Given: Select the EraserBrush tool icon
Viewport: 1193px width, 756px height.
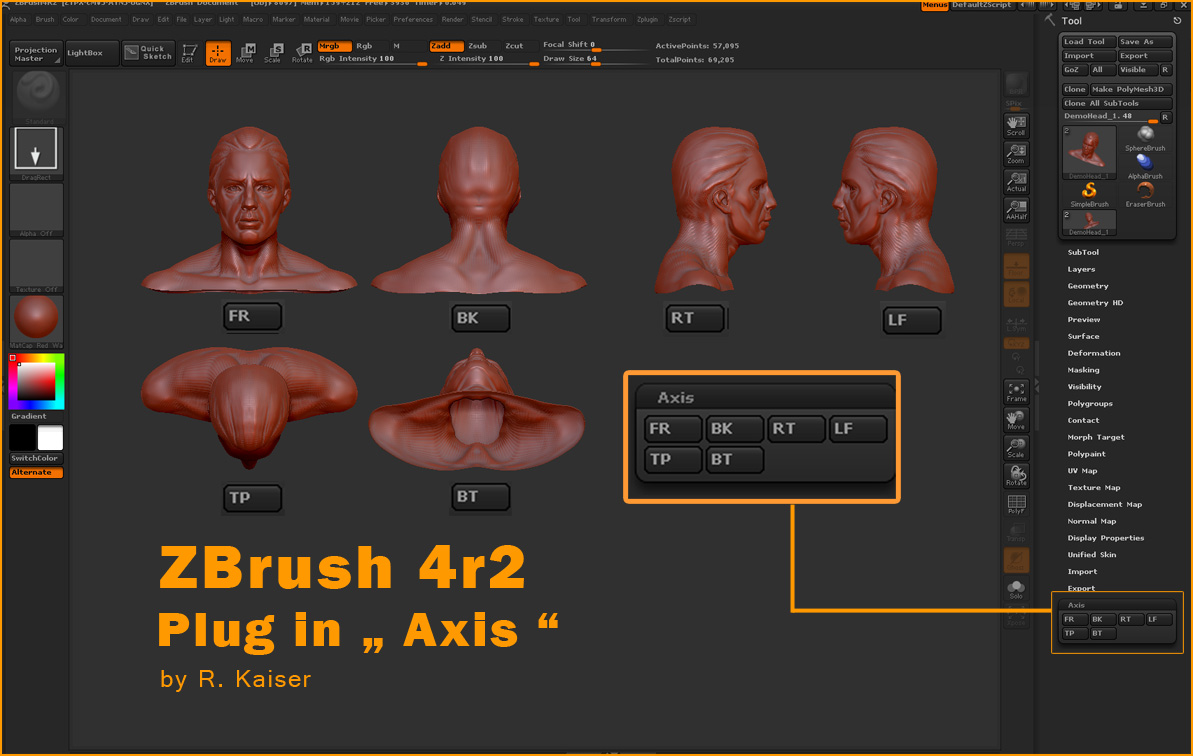Looking at the screenshot, I should 1145,193.
